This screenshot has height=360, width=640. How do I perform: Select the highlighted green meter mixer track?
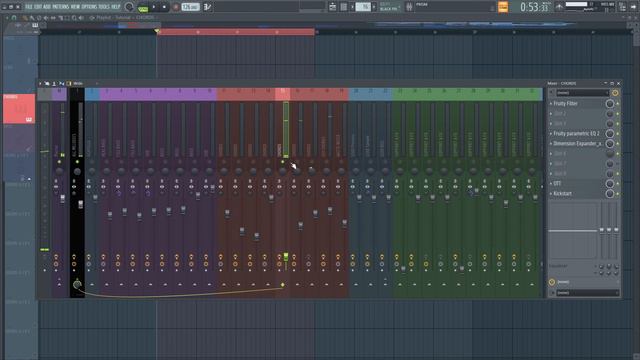(x=286, y=129)
